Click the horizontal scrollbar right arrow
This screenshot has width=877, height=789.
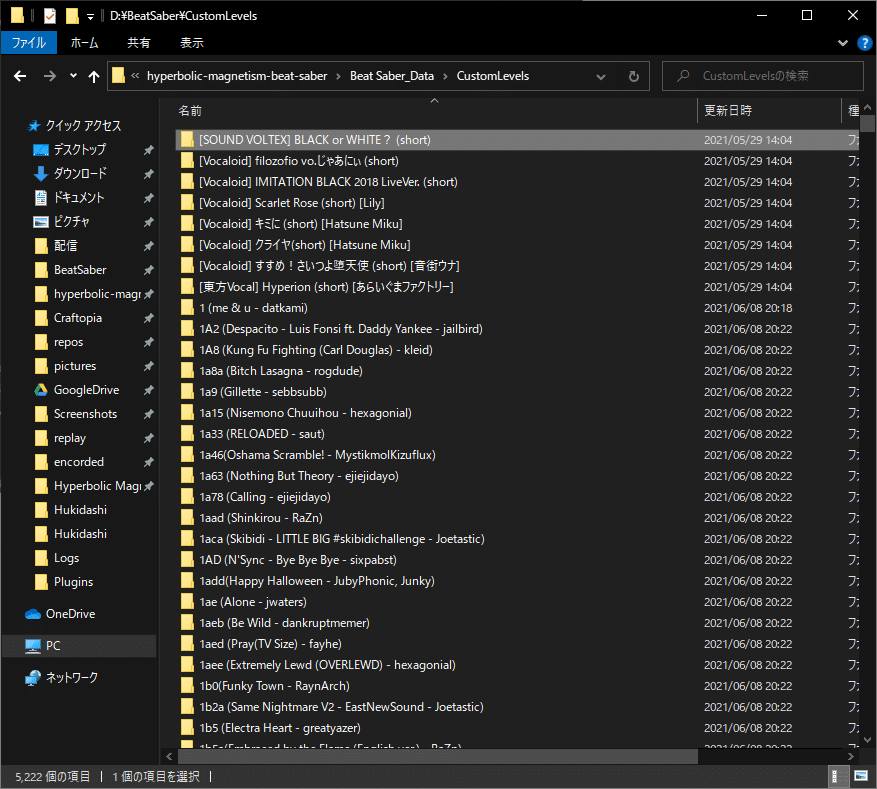(850, 757)
